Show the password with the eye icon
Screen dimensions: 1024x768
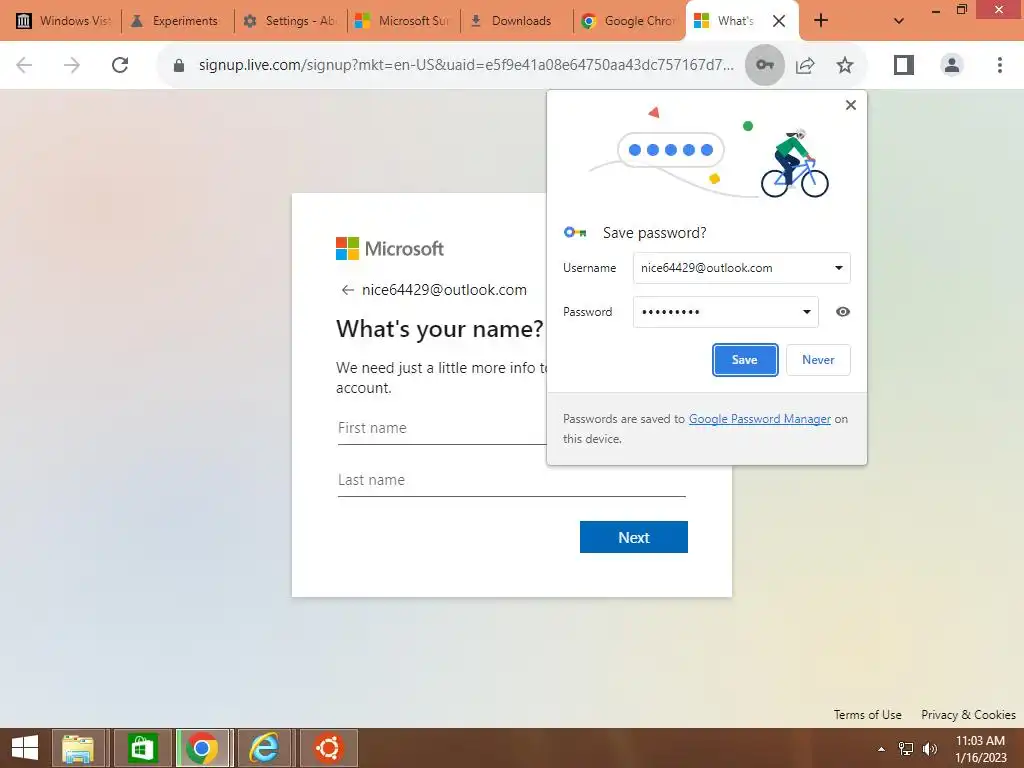coord(843,312)
